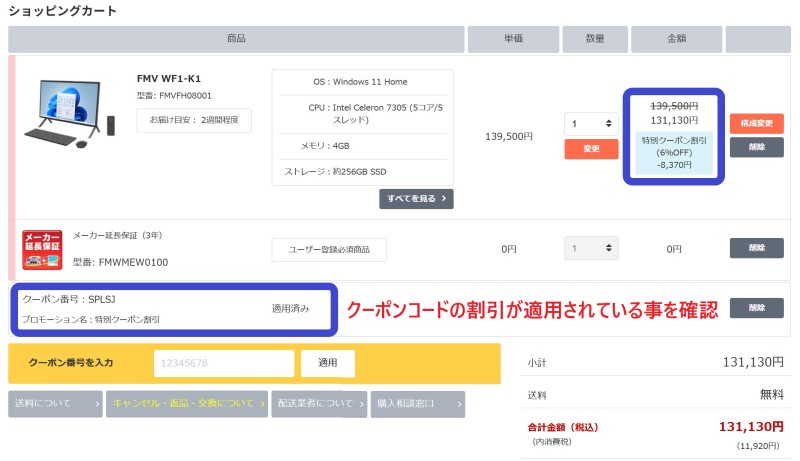Click the FMV WF1-K1 product name
The image size is (800, 461).
(169, 79)
